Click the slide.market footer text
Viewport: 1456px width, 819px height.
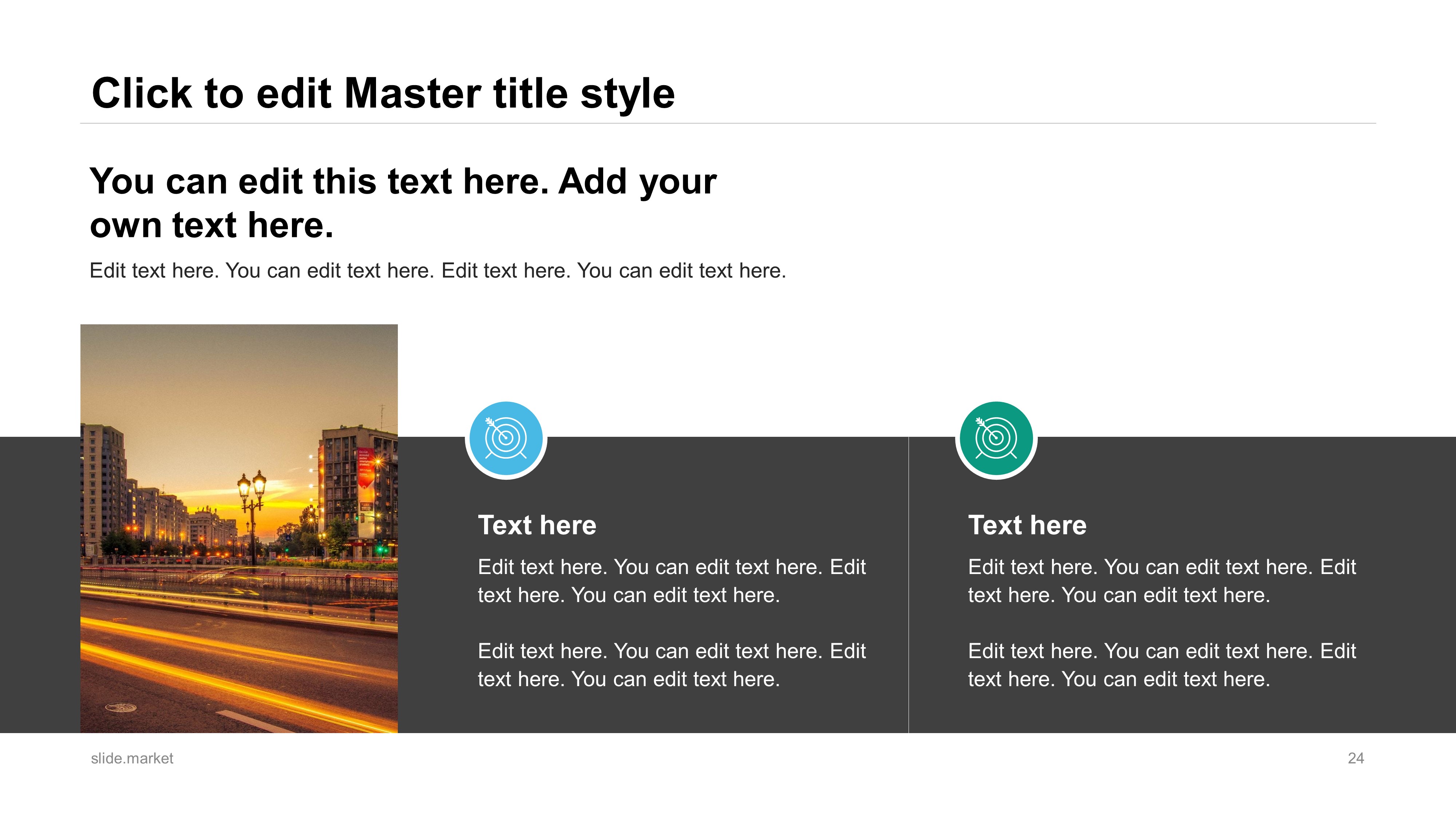point(132,759)
